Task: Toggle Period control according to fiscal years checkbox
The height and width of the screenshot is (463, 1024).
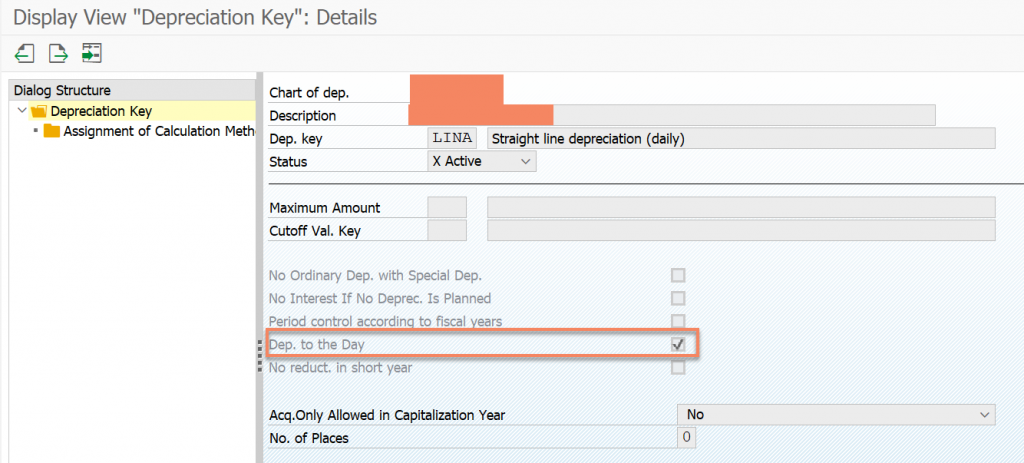Action: coord(679,321)
